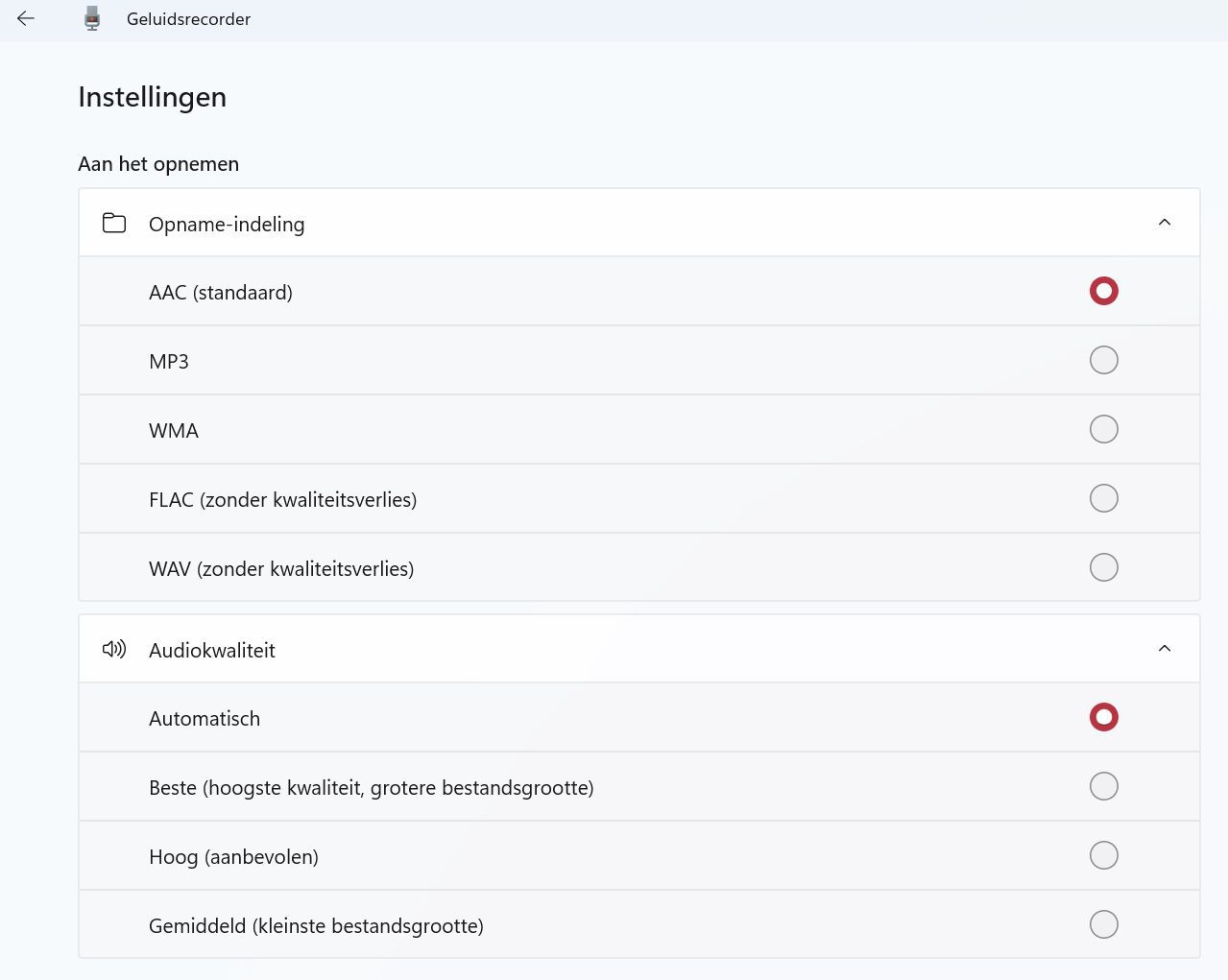Screen dimensions: 1228x980
Task: Click the Geluidsrecorder microphone app icon
Action: [x=92, y=18]
